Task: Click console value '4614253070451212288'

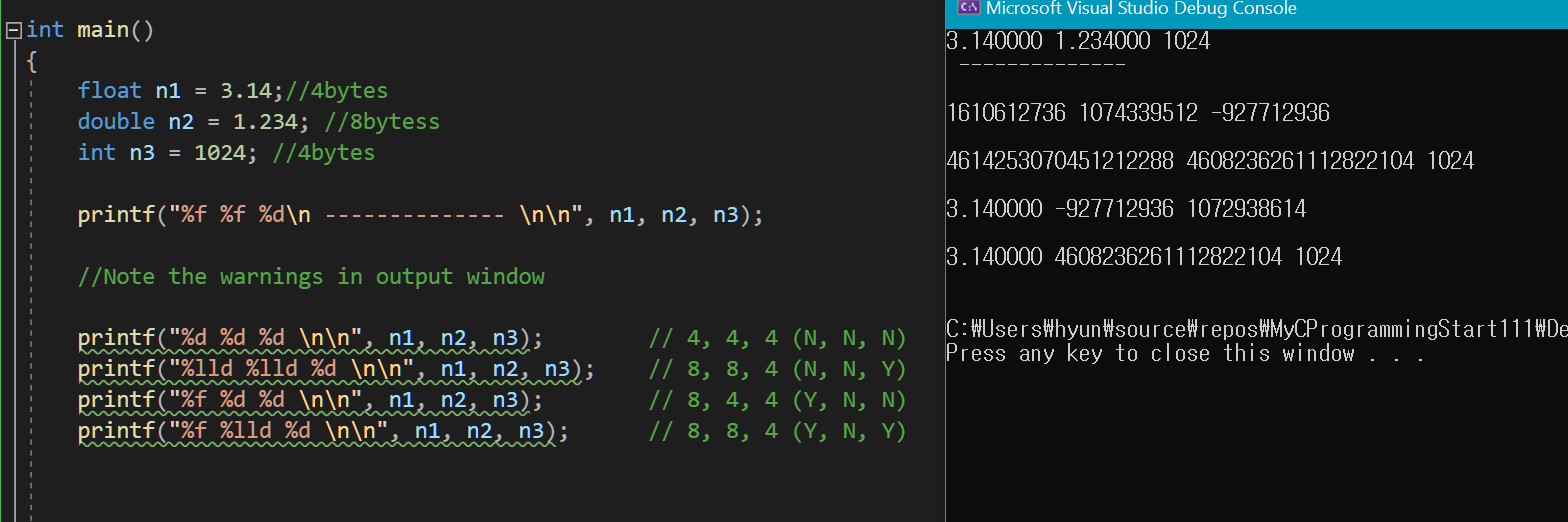Action: tap(1060, 161)
